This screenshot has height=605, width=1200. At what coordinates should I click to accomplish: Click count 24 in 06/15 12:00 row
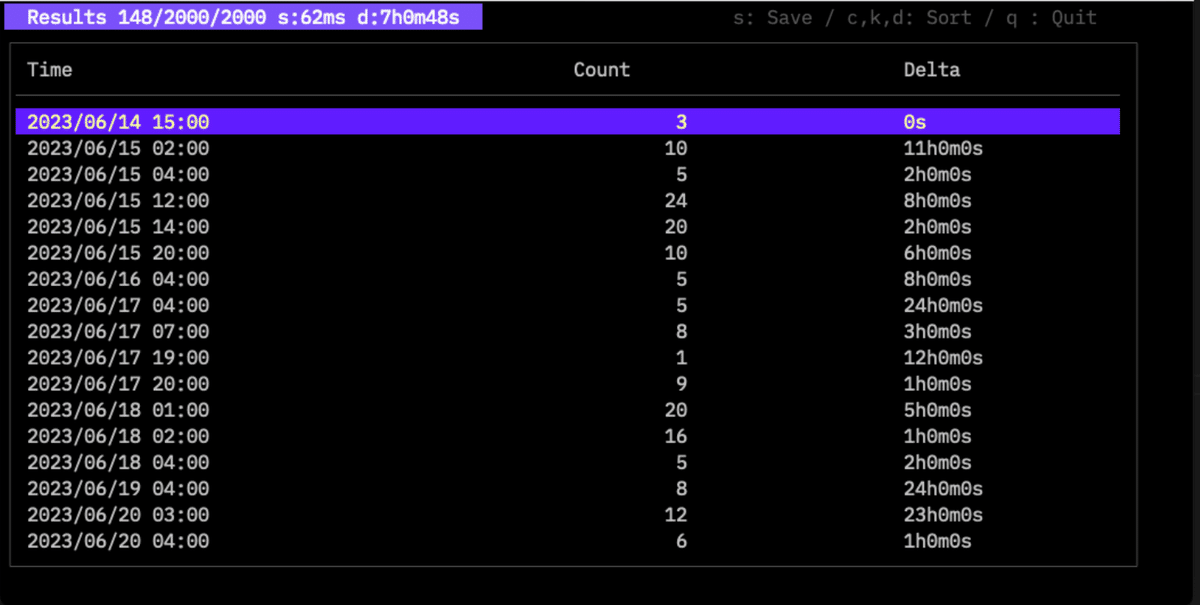click(x=676, y=201)
